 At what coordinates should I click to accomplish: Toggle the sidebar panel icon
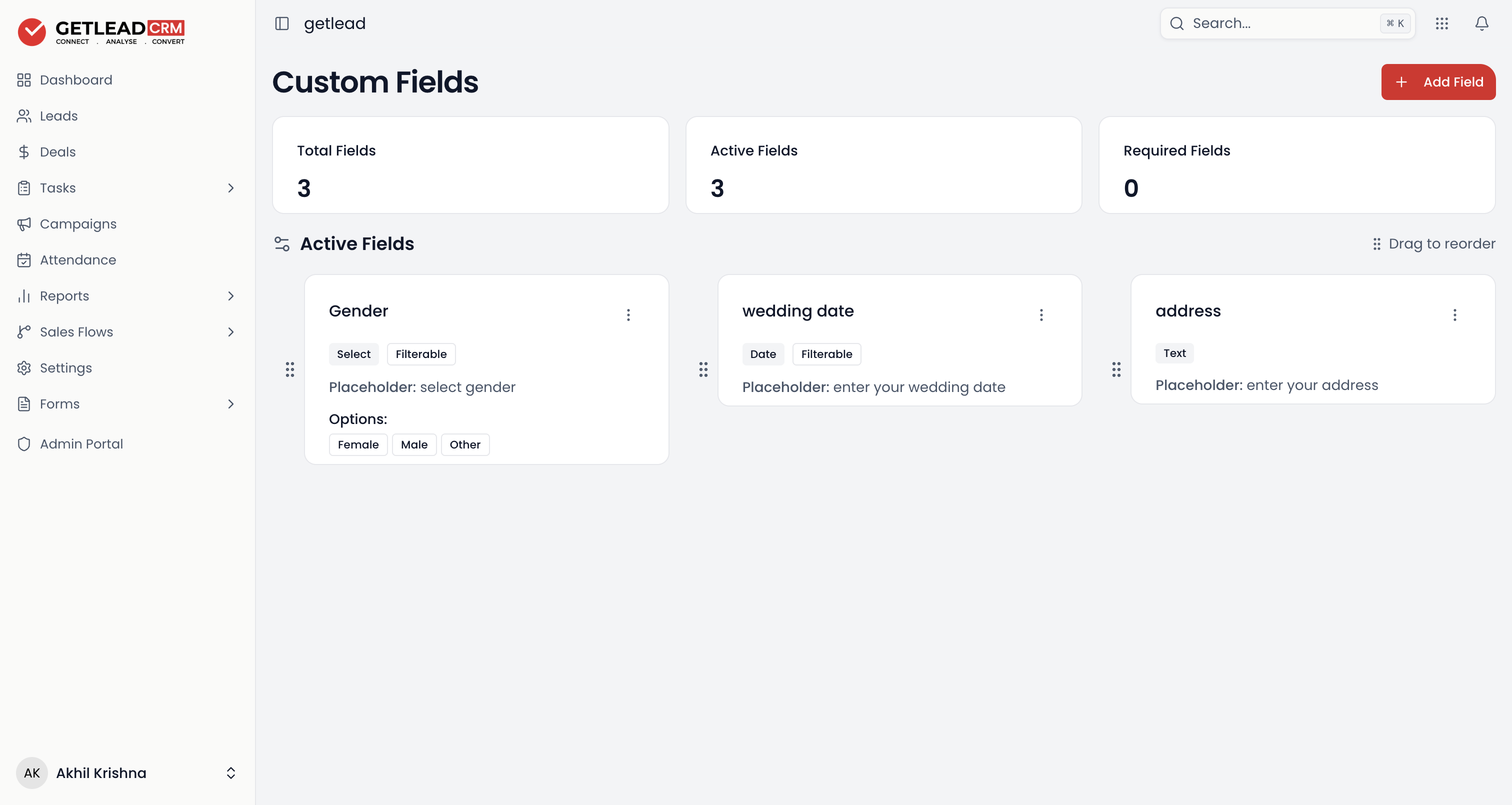pos(281,23)
